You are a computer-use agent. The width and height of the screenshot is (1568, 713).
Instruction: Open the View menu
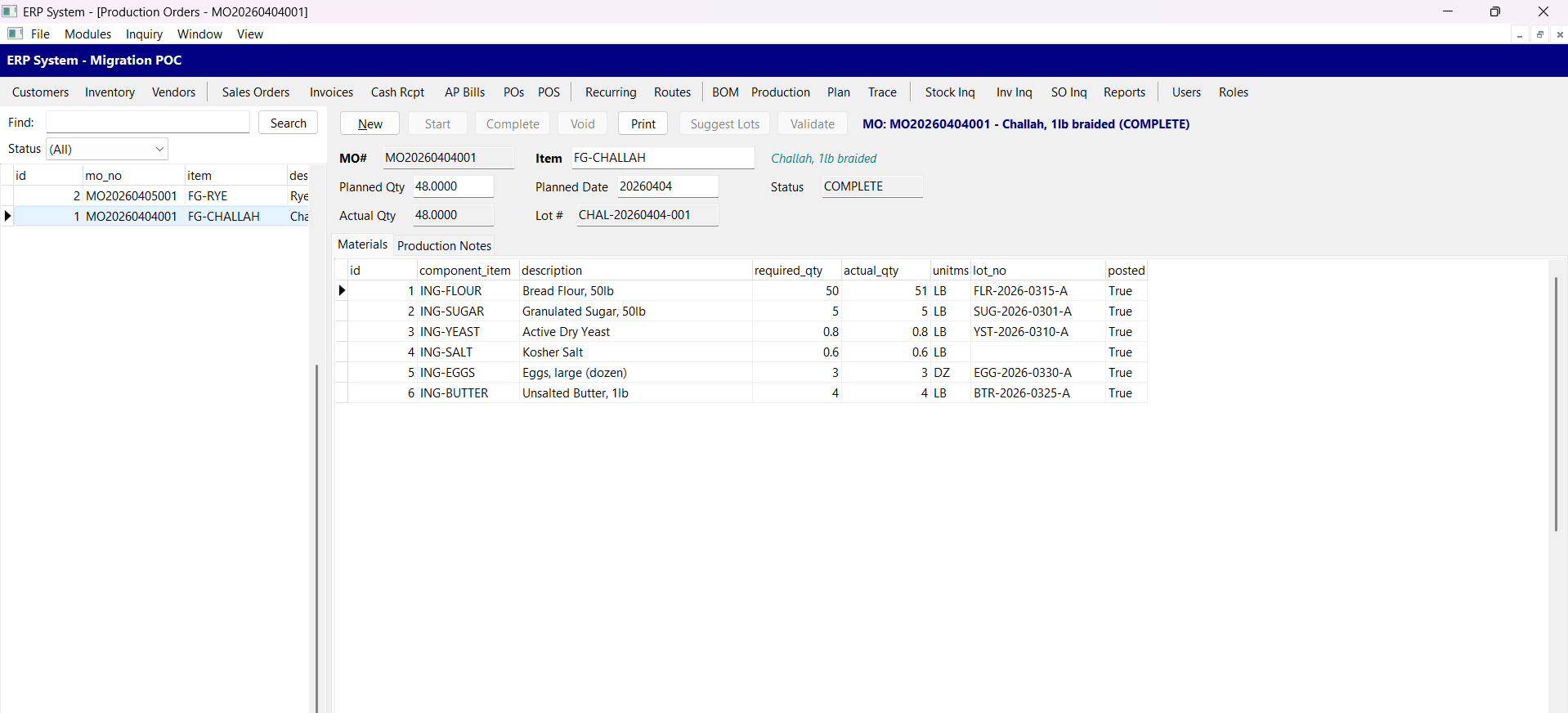(250, 34)
